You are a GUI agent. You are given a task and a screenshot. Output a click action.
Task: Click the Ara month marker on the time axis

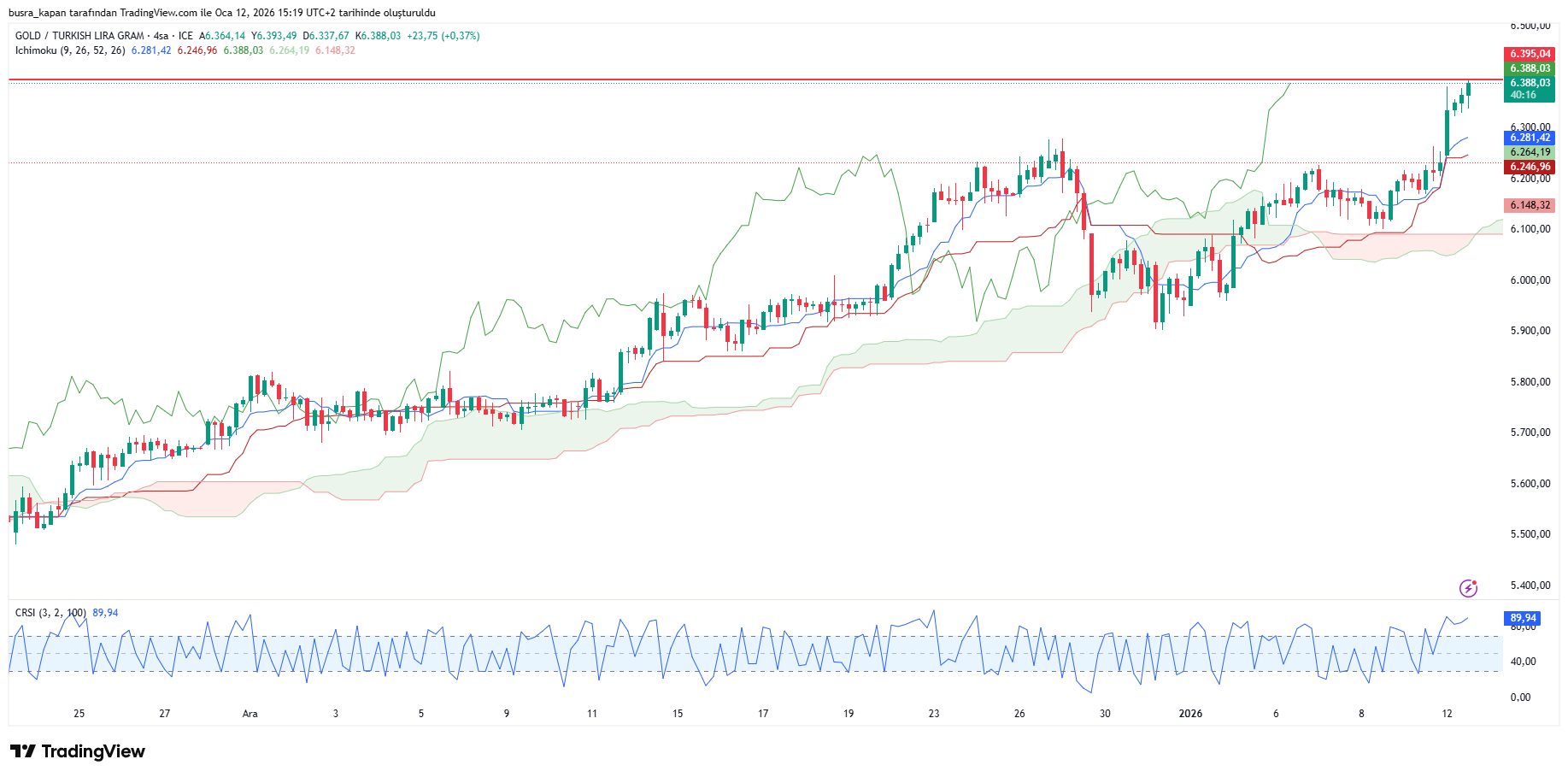click(250, 714)
